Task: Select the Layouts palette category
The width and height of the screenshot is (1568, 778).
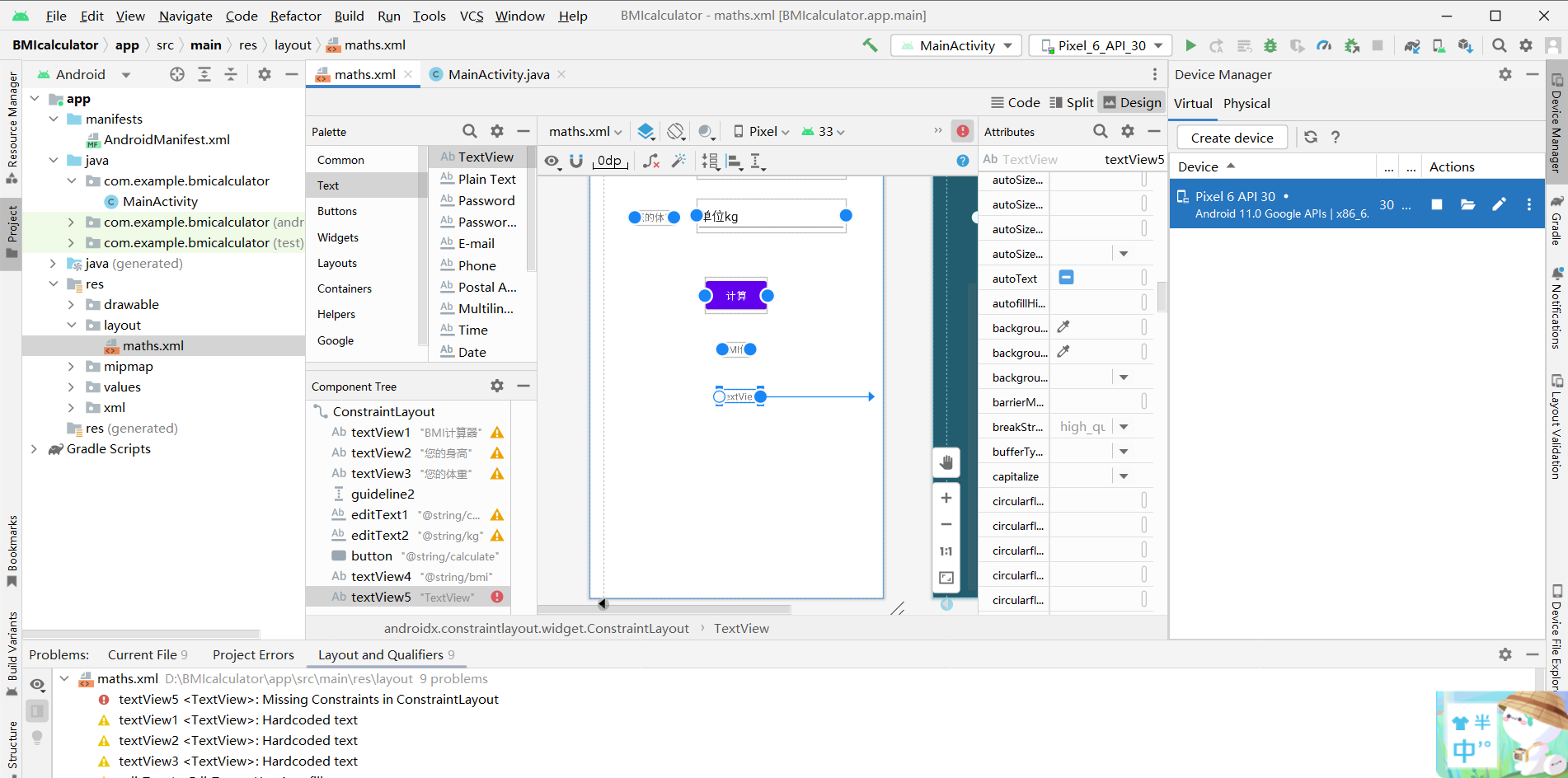Action: [x=337, y=263]
